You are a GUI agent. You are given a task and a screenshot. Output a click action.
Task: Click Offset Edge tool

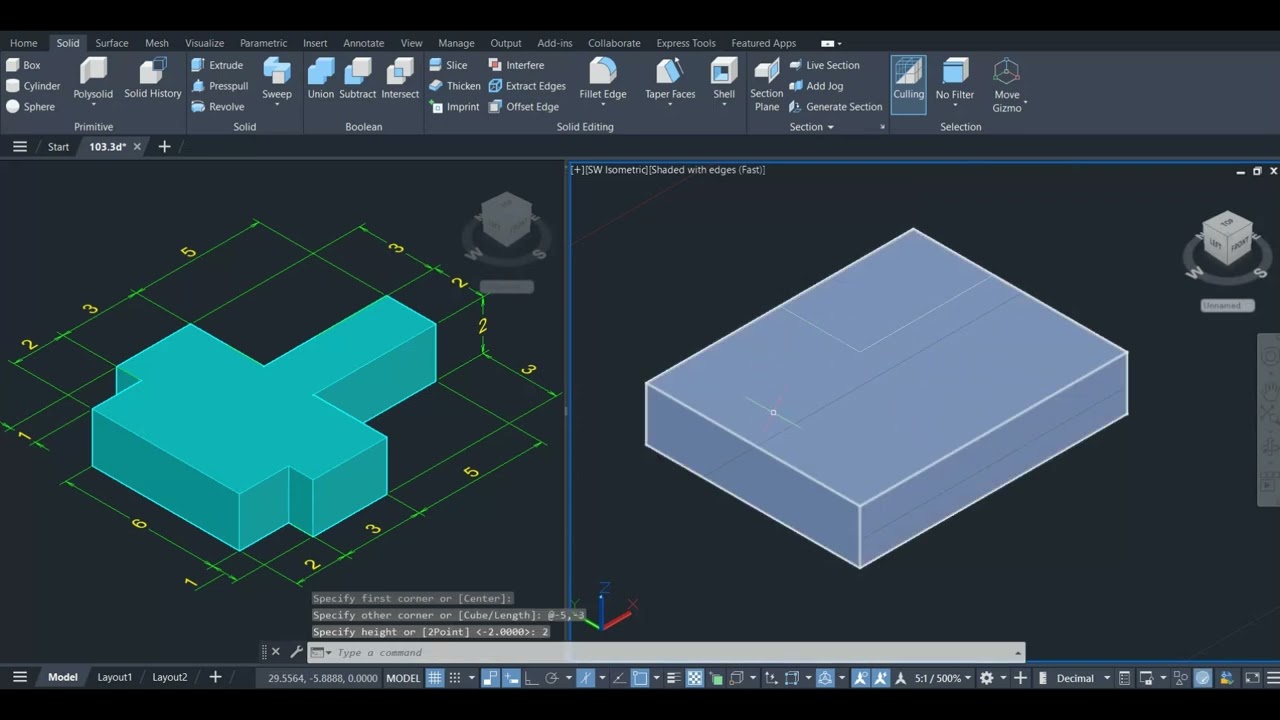click(524, 107)
